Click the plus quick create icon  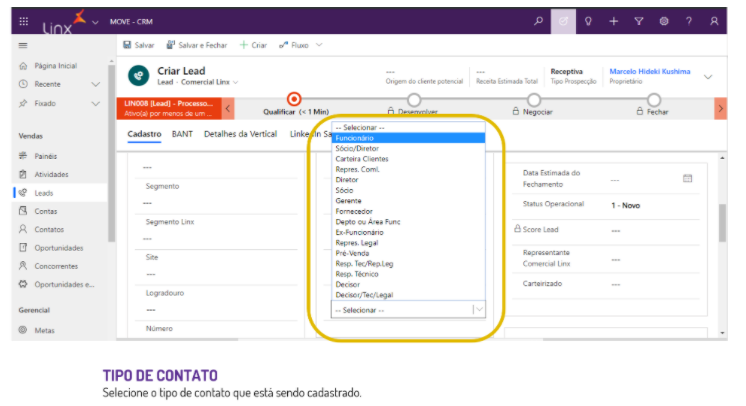614,21
